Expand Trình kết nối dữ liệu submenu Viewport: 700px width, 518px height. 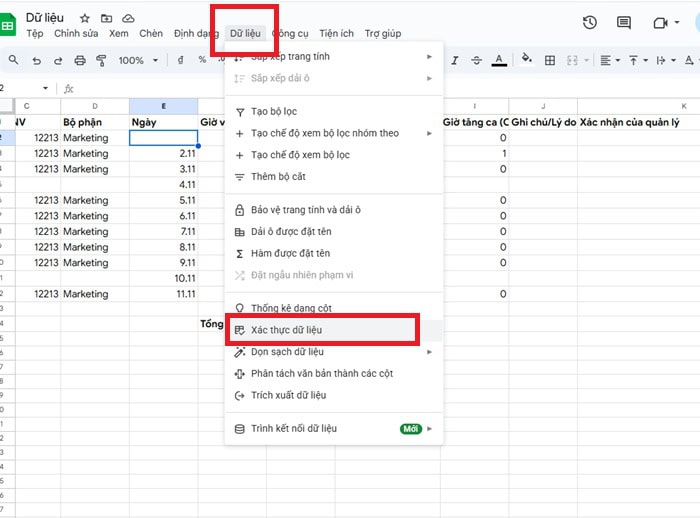pyautogui.click(x=334, y=429)
